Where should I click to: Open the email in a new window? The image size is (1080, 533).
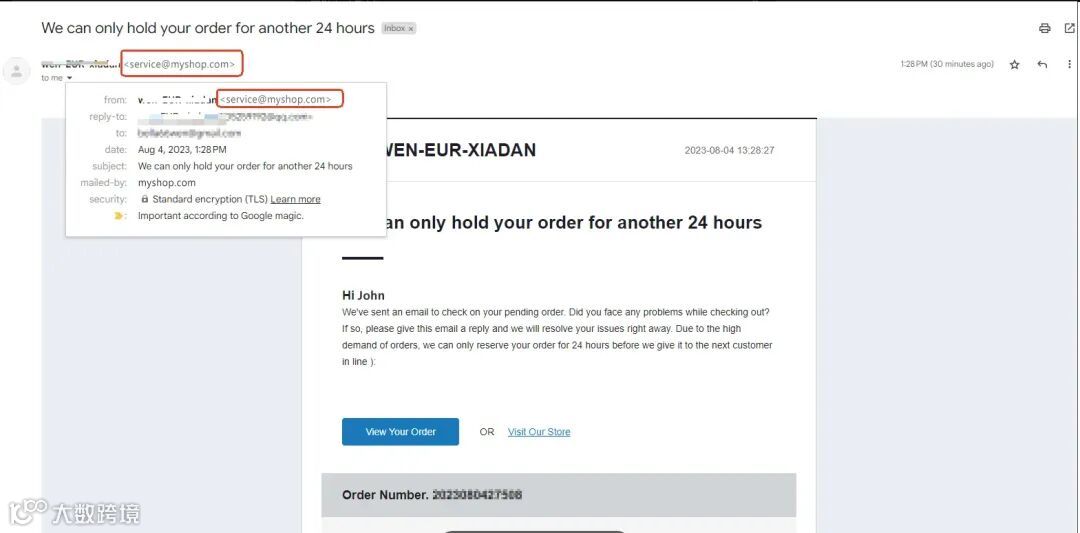[x=1069, y=28]
